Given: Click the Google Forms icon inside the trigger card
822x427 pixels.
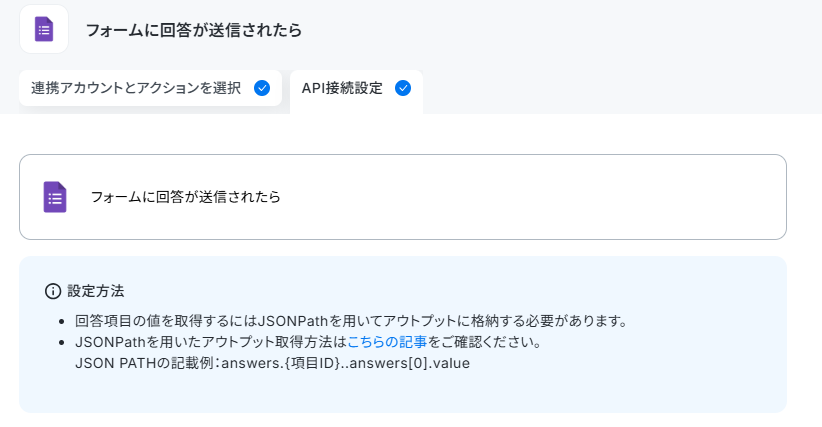Looking at the screenshot, I should (x=55, y=197).
